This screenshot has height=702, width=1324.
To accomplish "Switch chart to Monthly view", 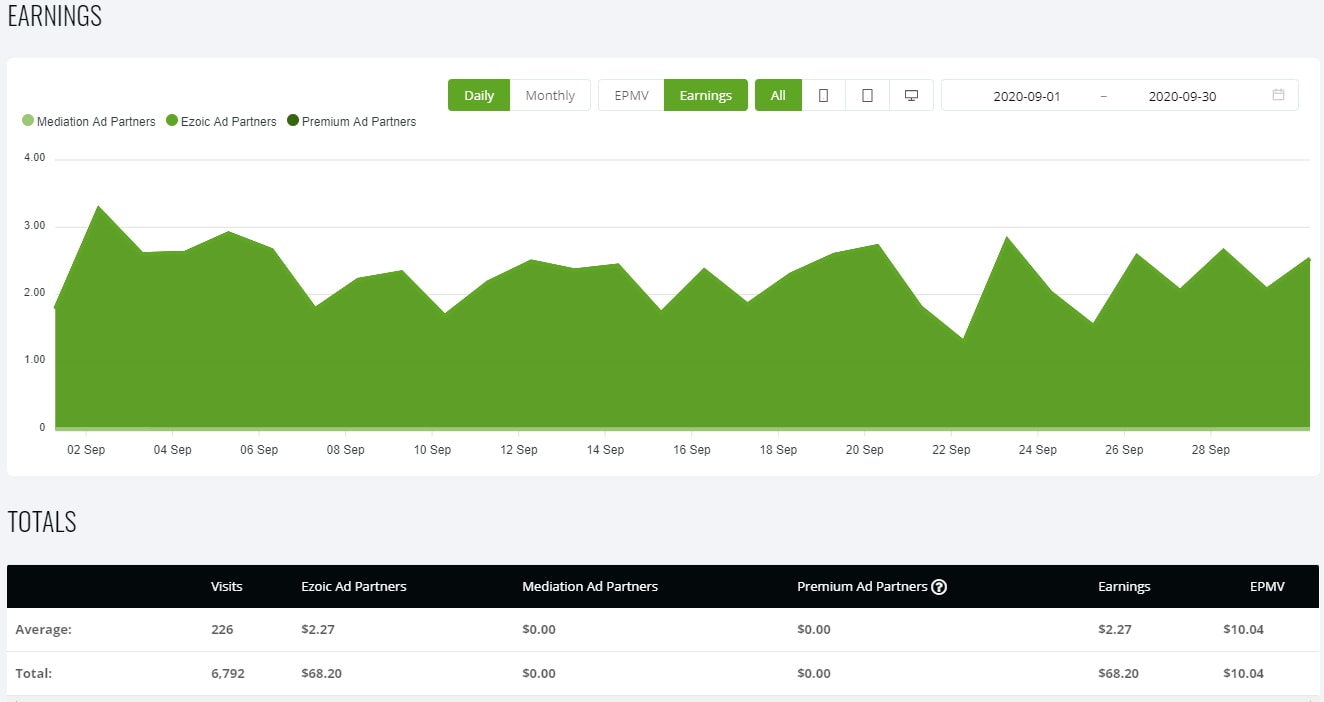I will coord(550,95).
